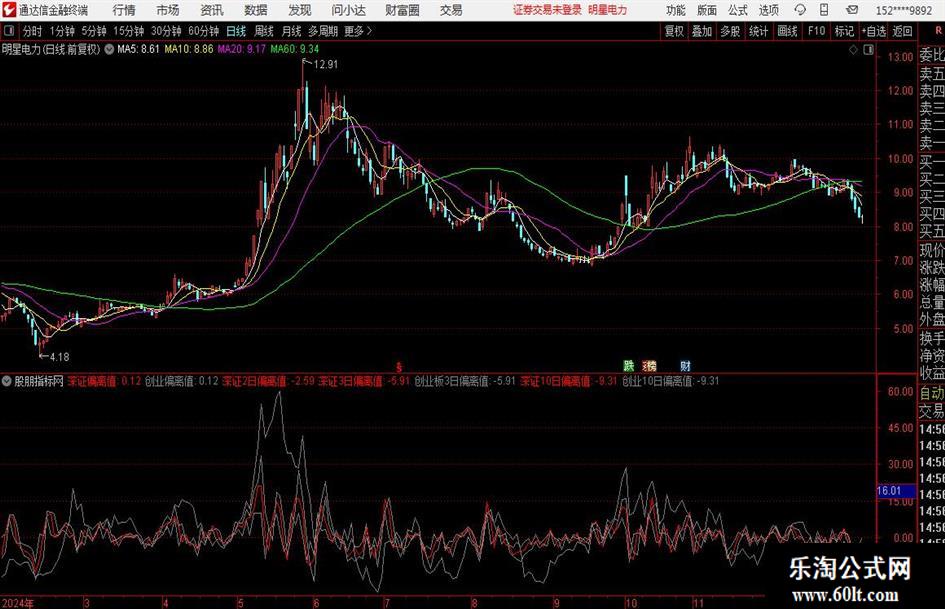Click the 画线 draw line toolbar button
The height and width of the screenshot is (609, 945).
787,31
